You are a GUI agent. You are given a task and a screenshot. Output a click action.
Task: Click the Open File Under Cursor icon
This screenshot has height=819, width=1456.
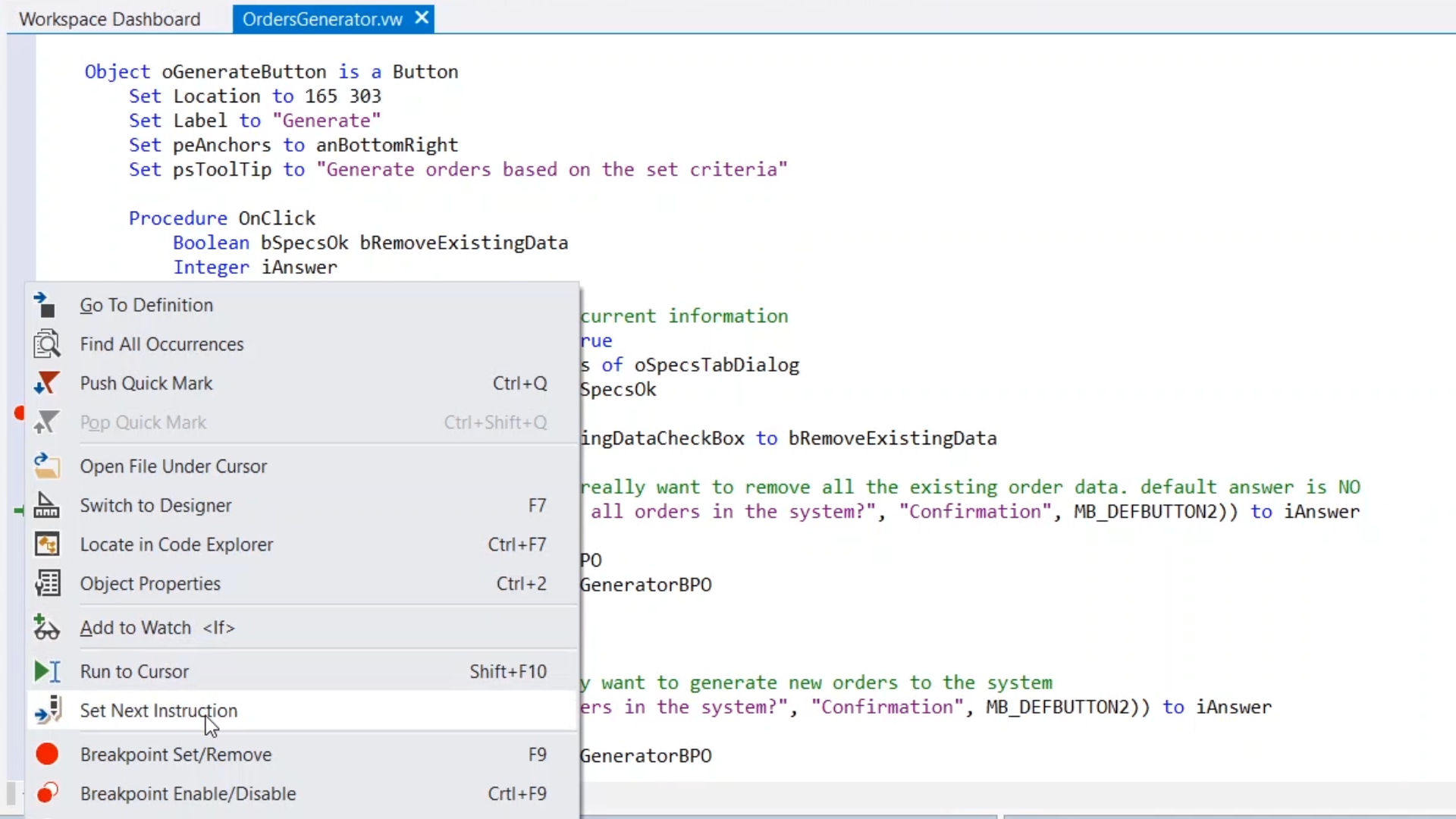pos(46,466)
